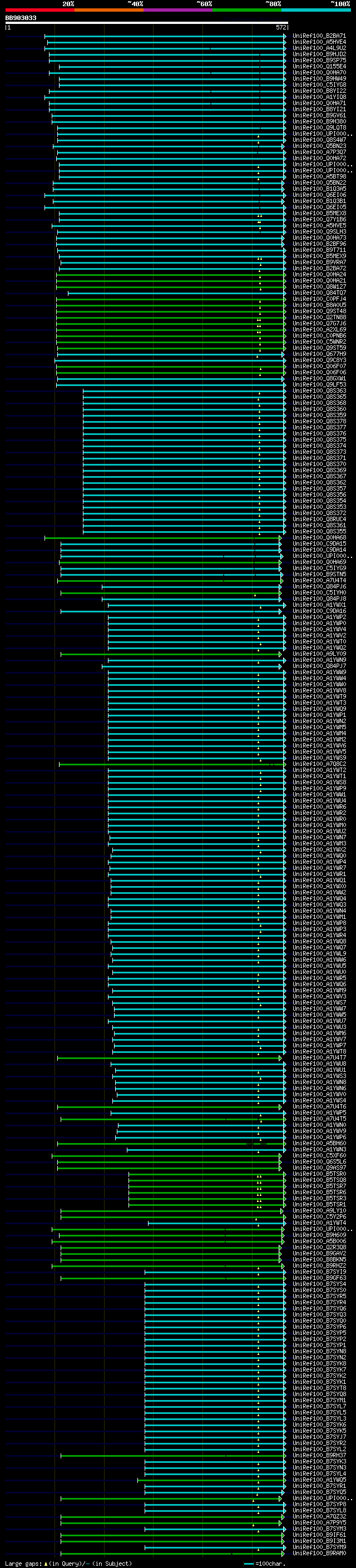This screenshot has height=1568, width=356.
Task: Select the UniRef100_Q84TQ7 label
Action: (319, 293)
